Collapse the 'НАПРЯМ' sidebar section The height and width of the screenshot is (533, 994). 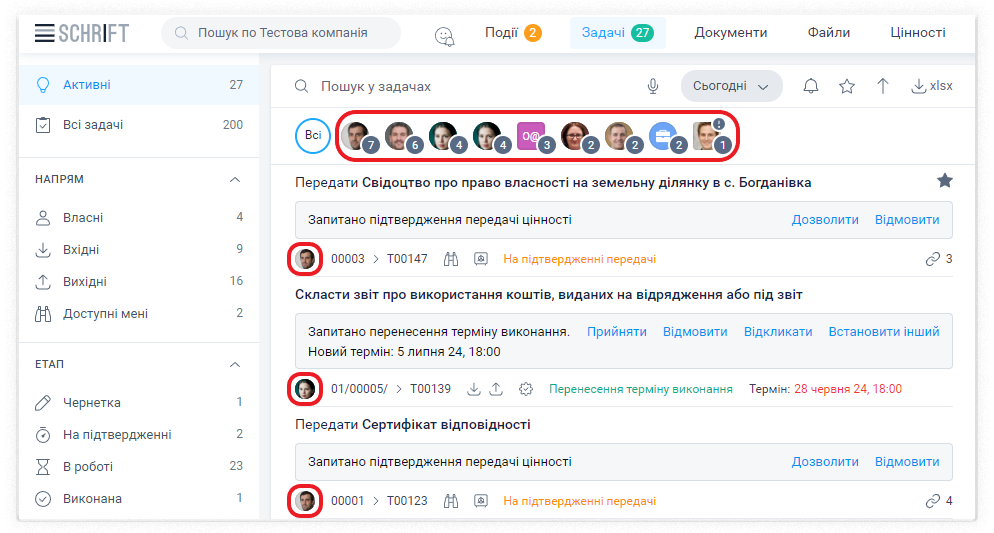click(x=235, y=179)
